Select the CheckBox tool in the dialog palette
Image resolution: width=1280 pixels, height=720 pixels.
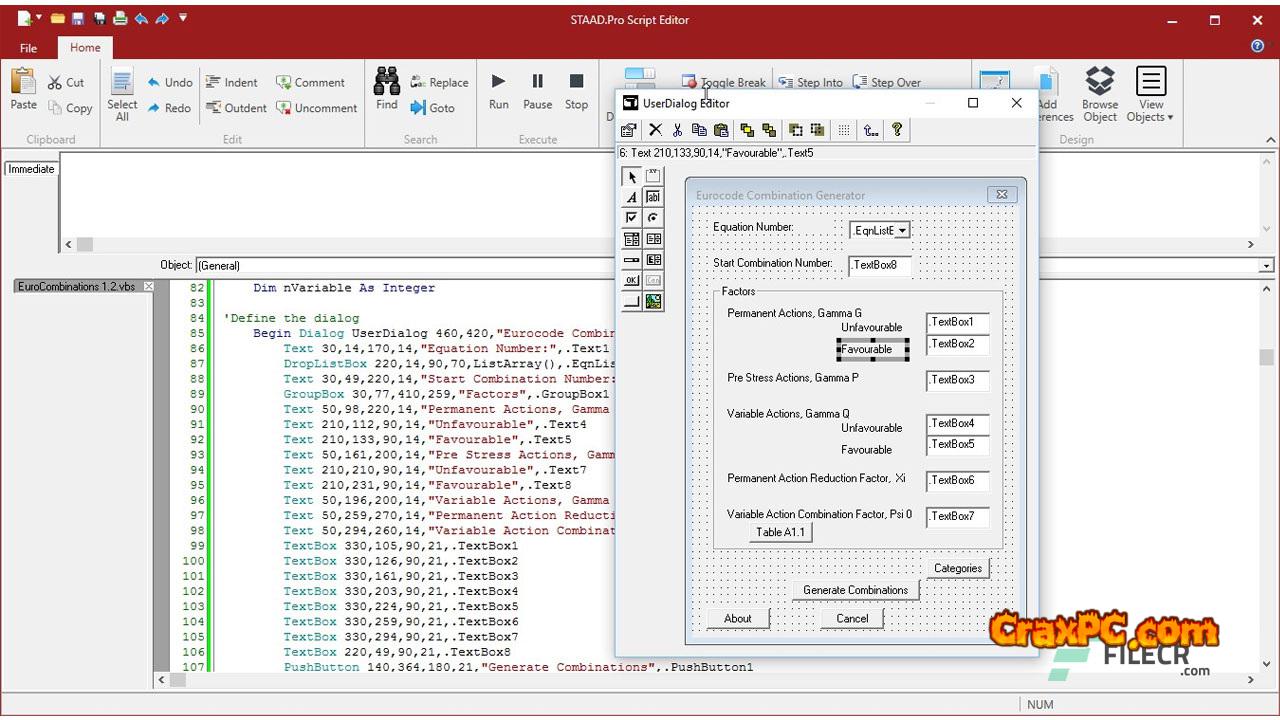631,218
